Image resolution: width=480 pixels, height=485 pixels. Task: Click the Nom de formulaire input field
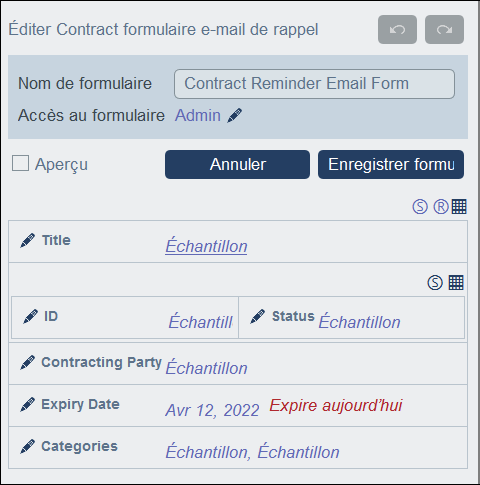click(314, 84)
